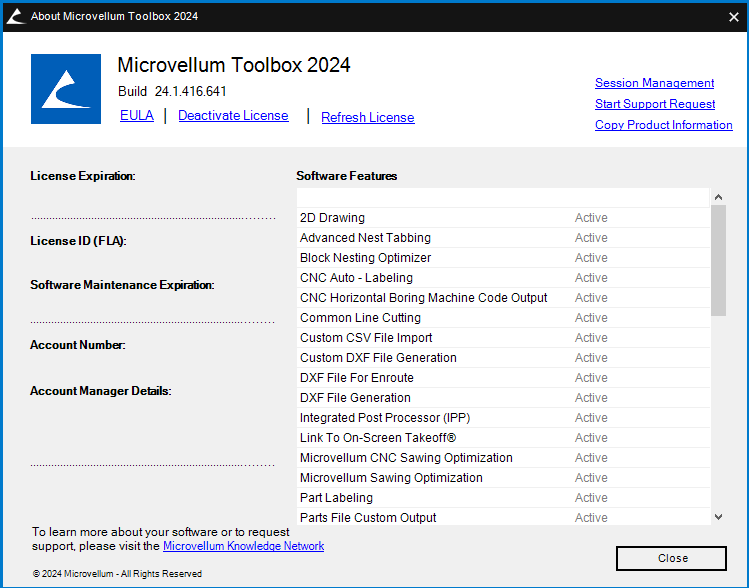This screenshot has height=588, width=749.
Task: Click the Account Manager Details label
Action: 101,391
